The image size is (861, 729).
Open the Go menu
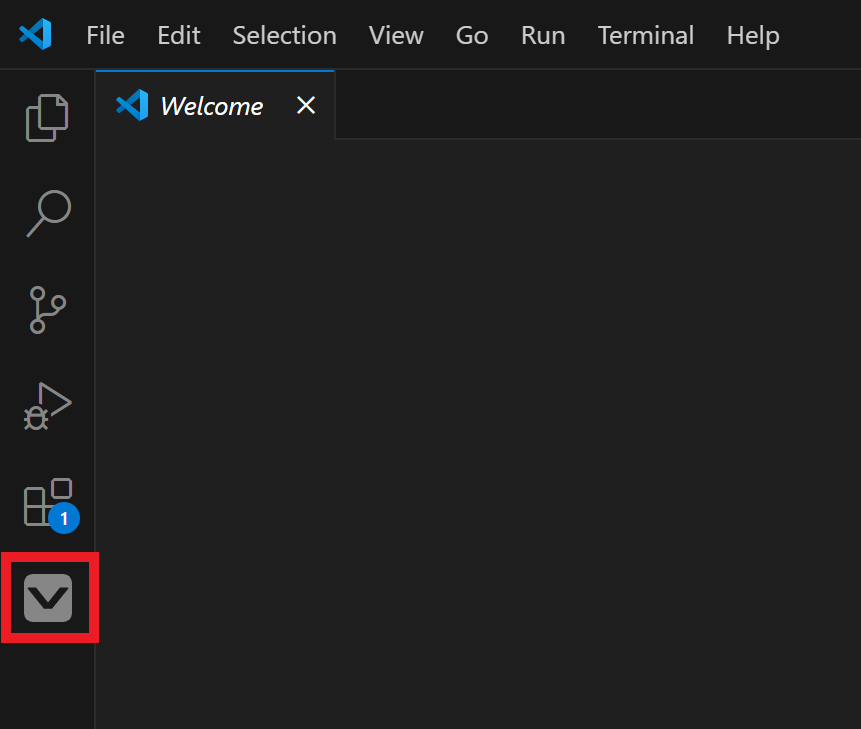pos(471,35)
